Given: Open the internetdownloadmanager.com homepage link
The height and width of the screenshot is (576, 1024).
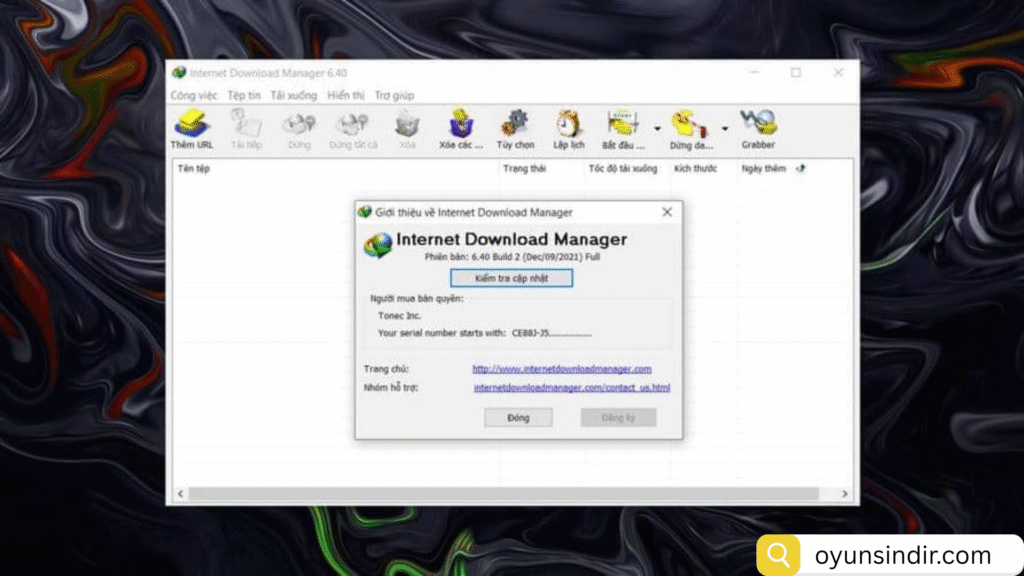Looking at the screenshot, I should (x=561, y=369).
